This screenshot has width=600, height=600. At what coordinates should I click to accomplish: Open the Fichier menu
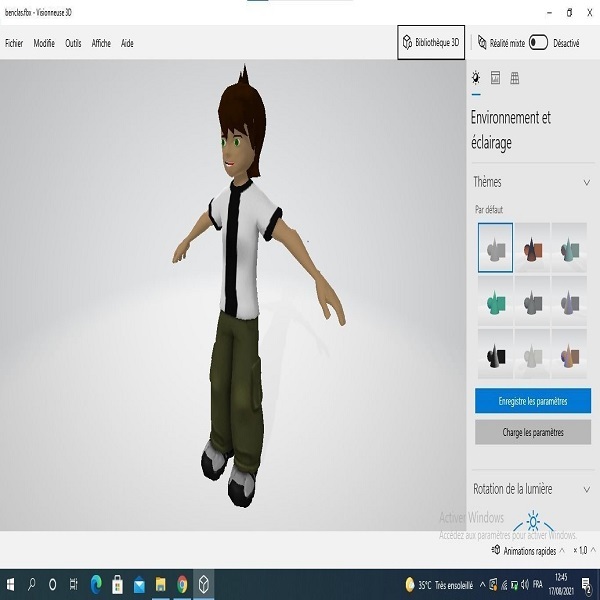pos(14,43)
